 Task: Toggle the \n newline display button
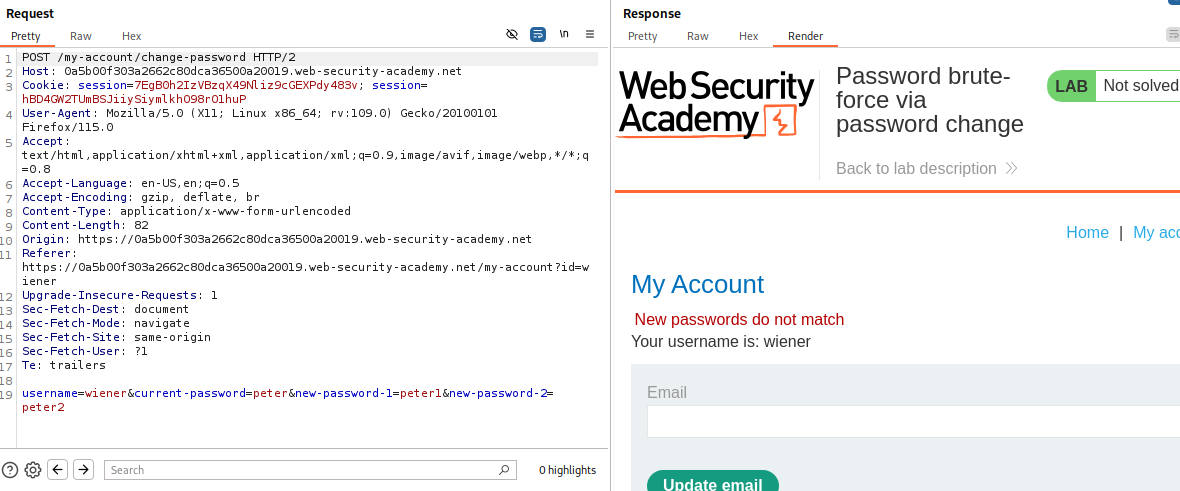point(565,34)
